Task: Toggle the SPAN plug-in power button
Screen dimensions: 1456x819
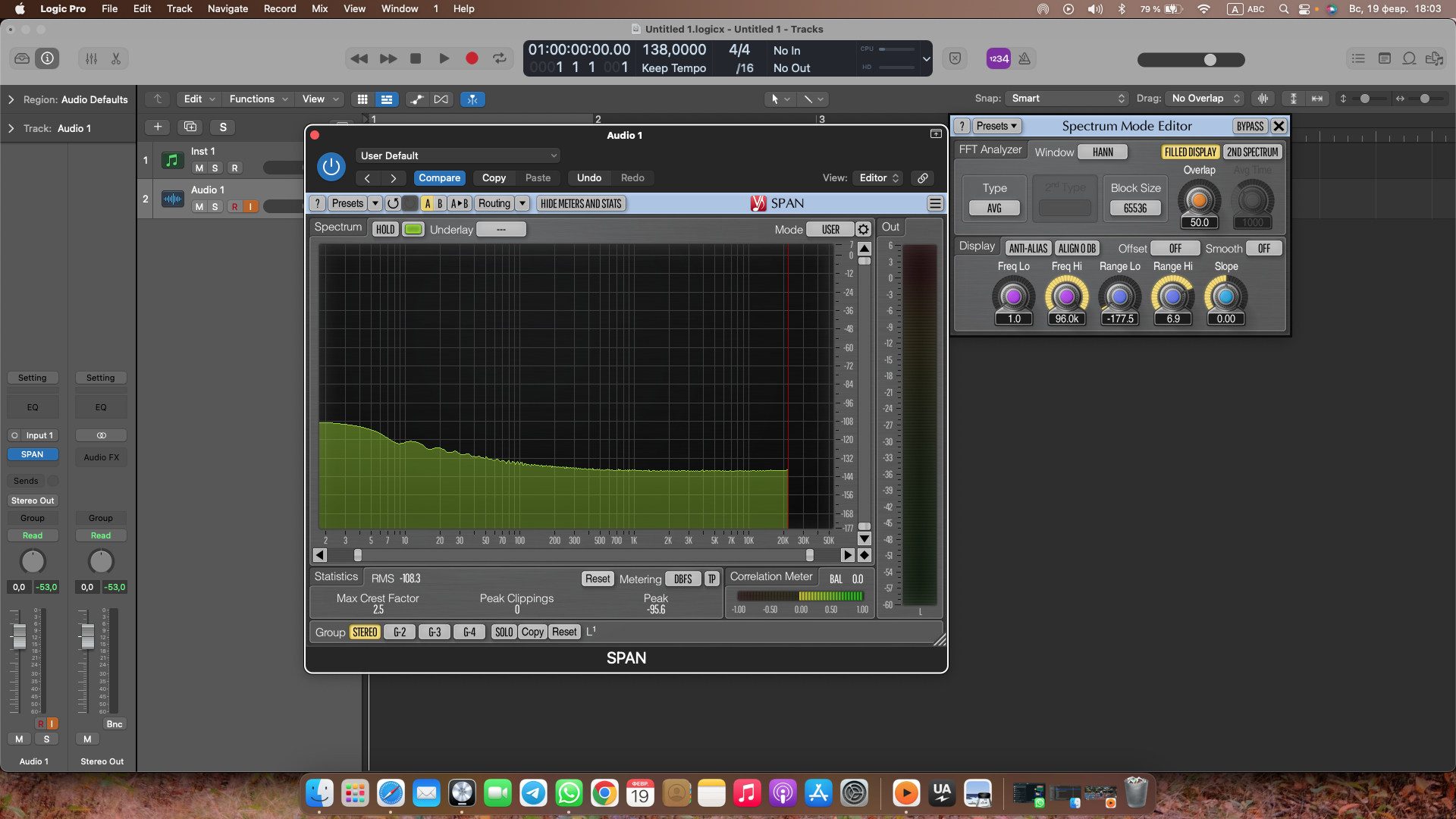Action: point(331,166)
